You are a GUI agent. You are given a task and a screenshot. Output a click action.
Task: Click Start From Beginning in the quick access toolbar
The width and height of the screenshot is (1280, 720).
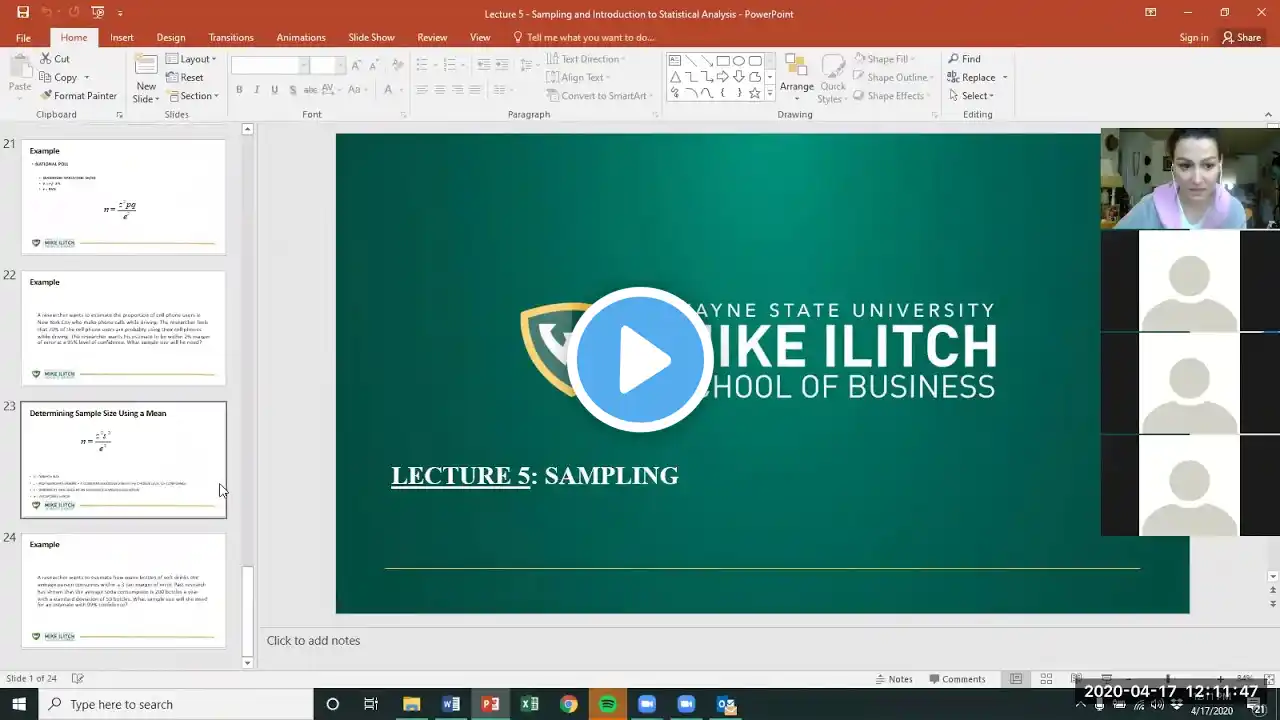coord(97,13)
